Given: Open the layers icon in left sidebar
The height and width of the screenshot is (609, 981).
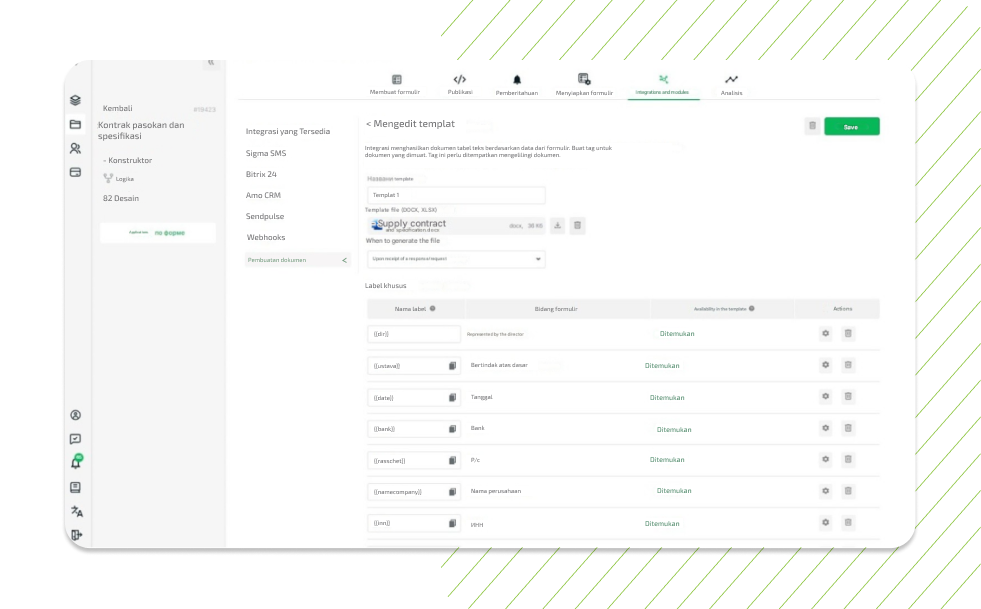Looking at the screenshot, I should 75,101.
